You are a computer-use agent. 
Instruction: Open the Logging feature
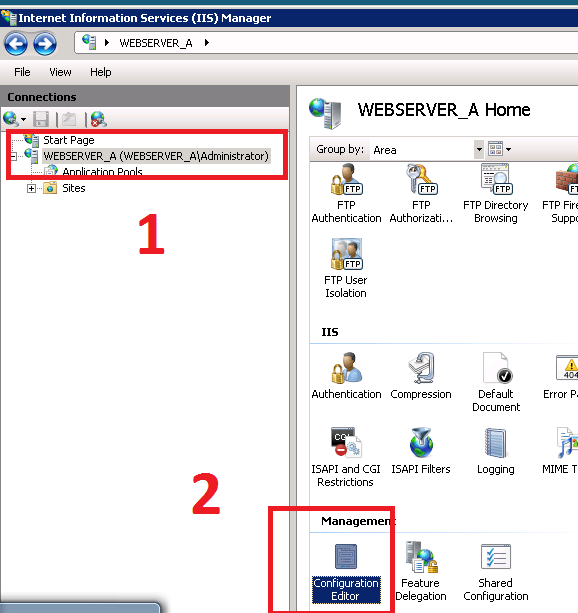coord(495,451)
